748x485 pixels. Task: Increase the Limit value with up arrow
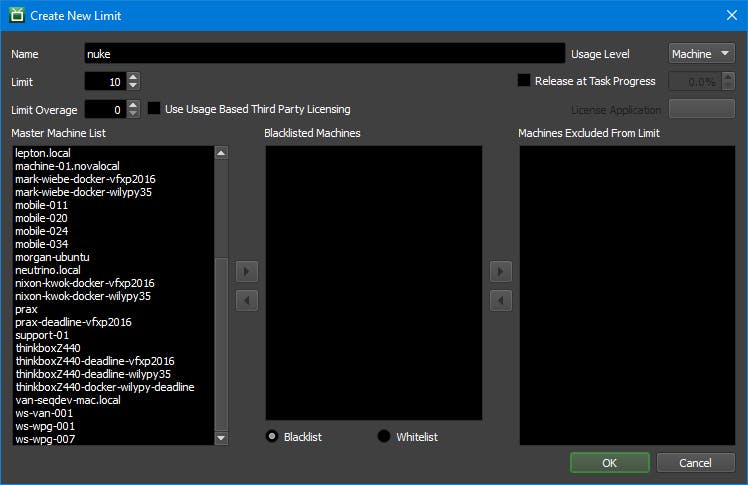point(134,77)
